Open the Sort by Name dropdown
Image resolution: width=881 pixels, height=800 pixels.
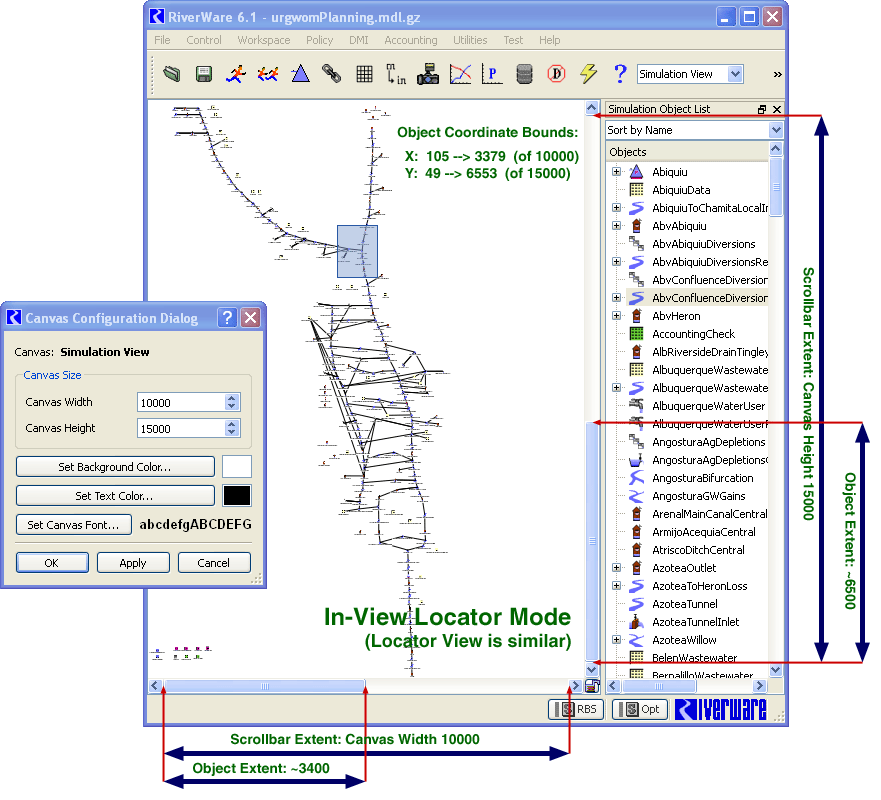click(776, 130)
